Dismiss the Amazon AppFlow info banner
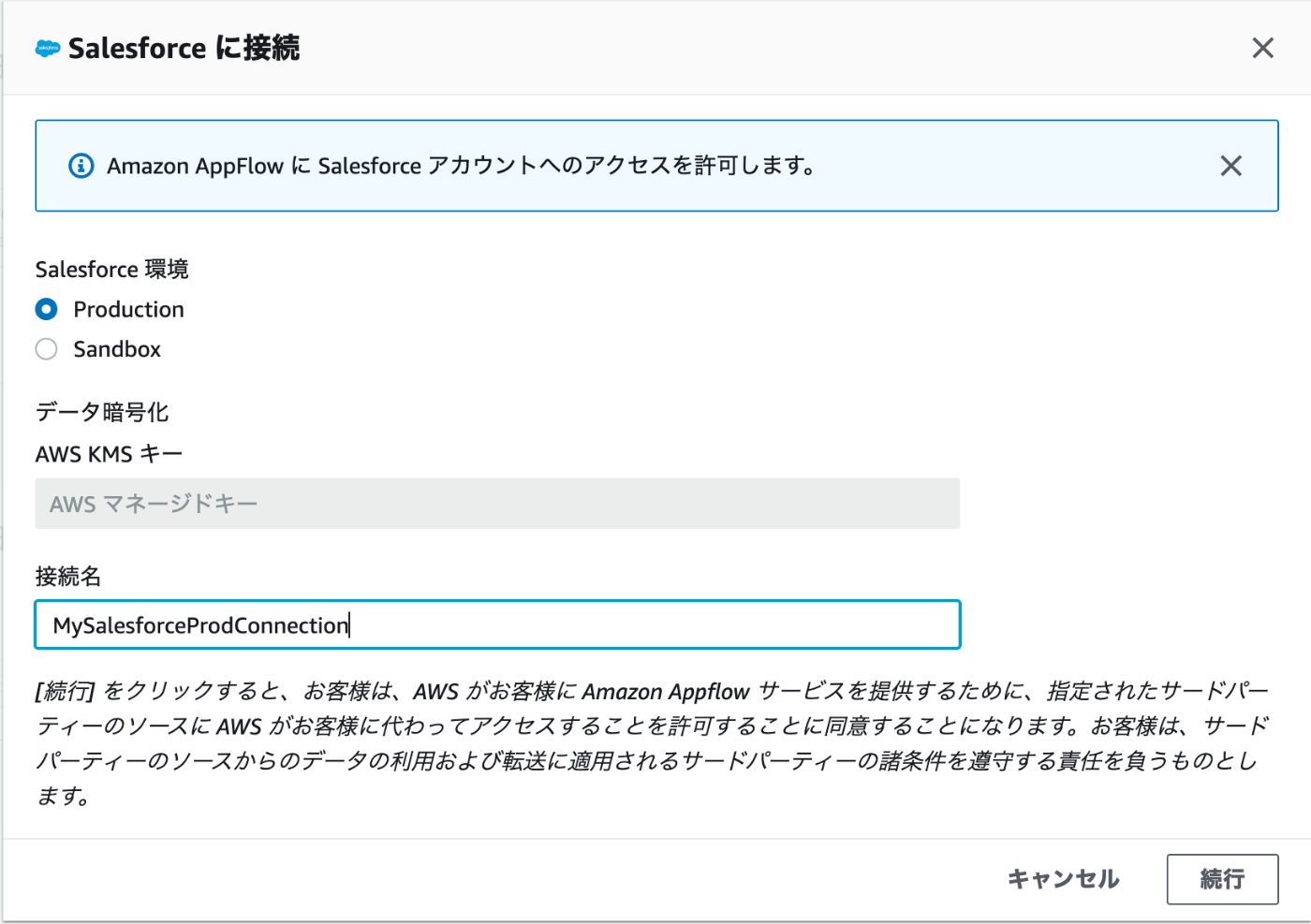 coord(1230,166)
